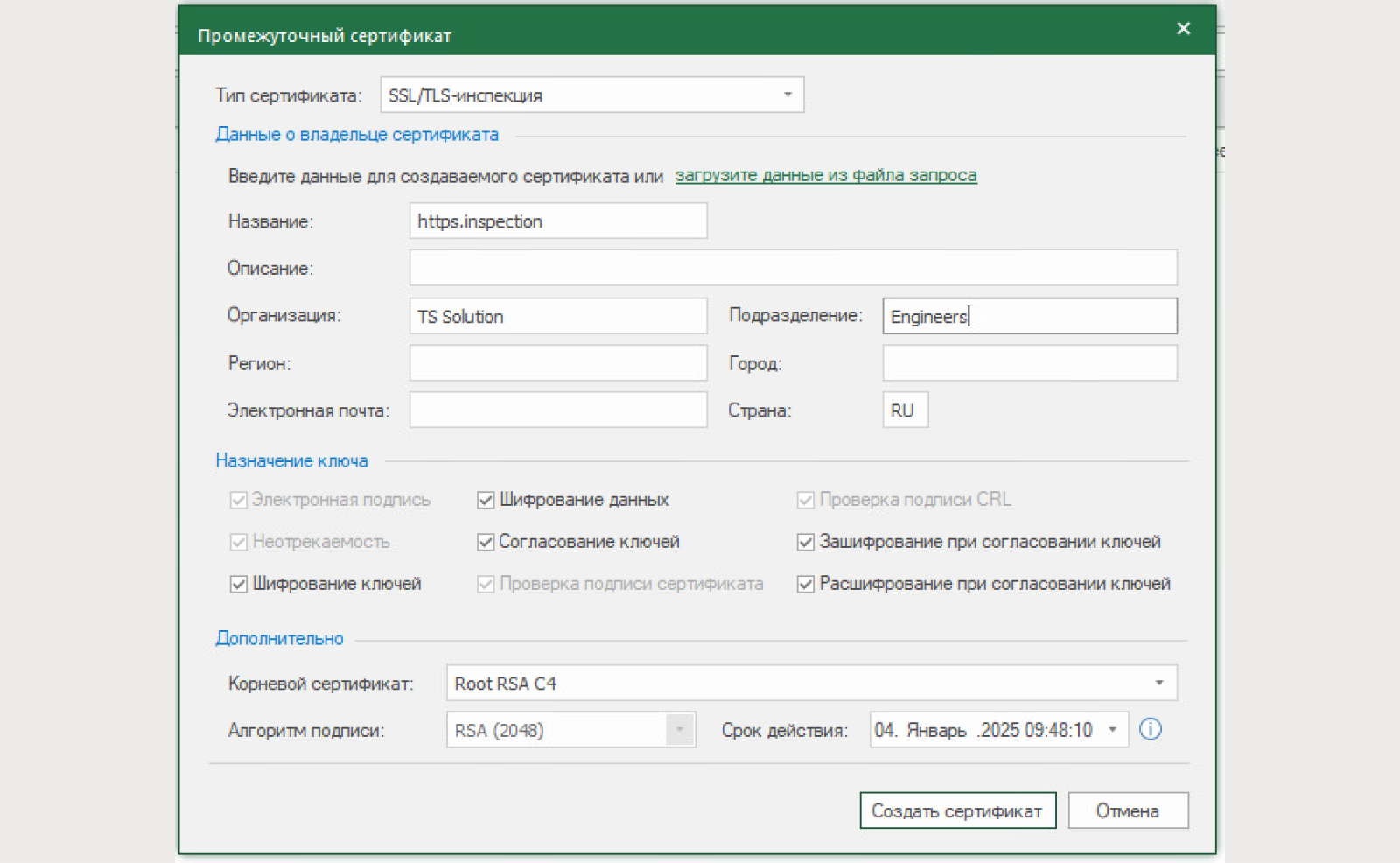Viewport: 1400px width, 863px height.
Task: Open the Срок действия date picker arrow
Action: (x=1113, y=730)
